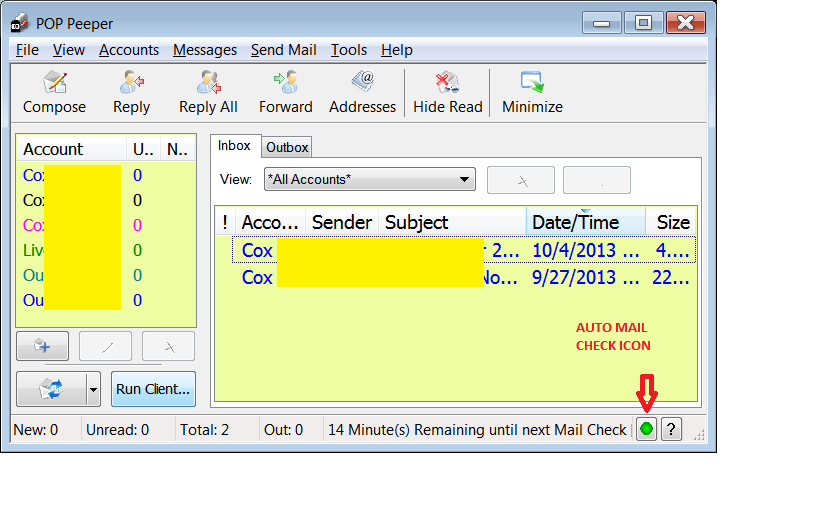The image size is (830, 519).
Task: Select the magenta Cox account row
Action: tap(106, 225)
